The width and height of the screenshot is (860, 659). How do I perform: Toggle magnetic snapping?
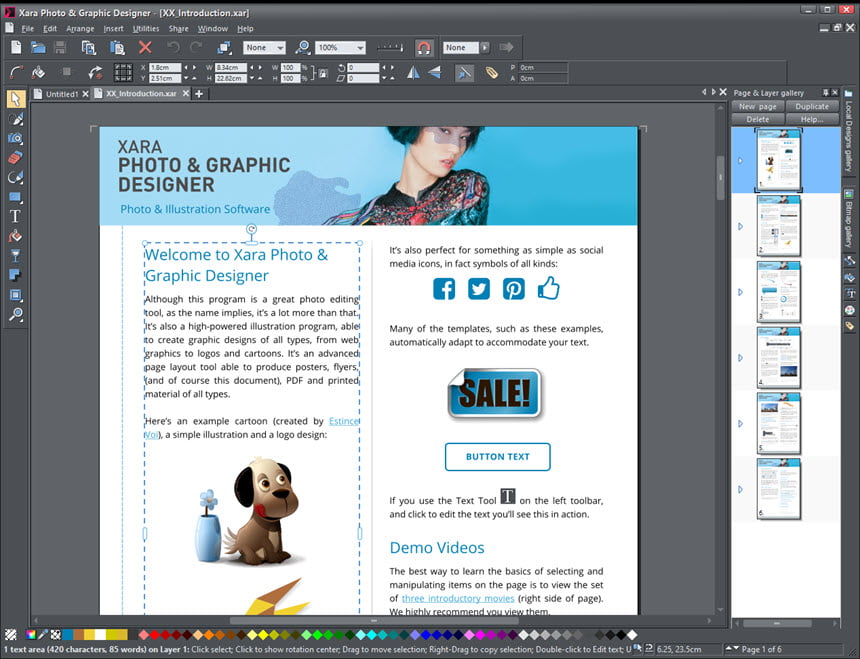point(423,48)
